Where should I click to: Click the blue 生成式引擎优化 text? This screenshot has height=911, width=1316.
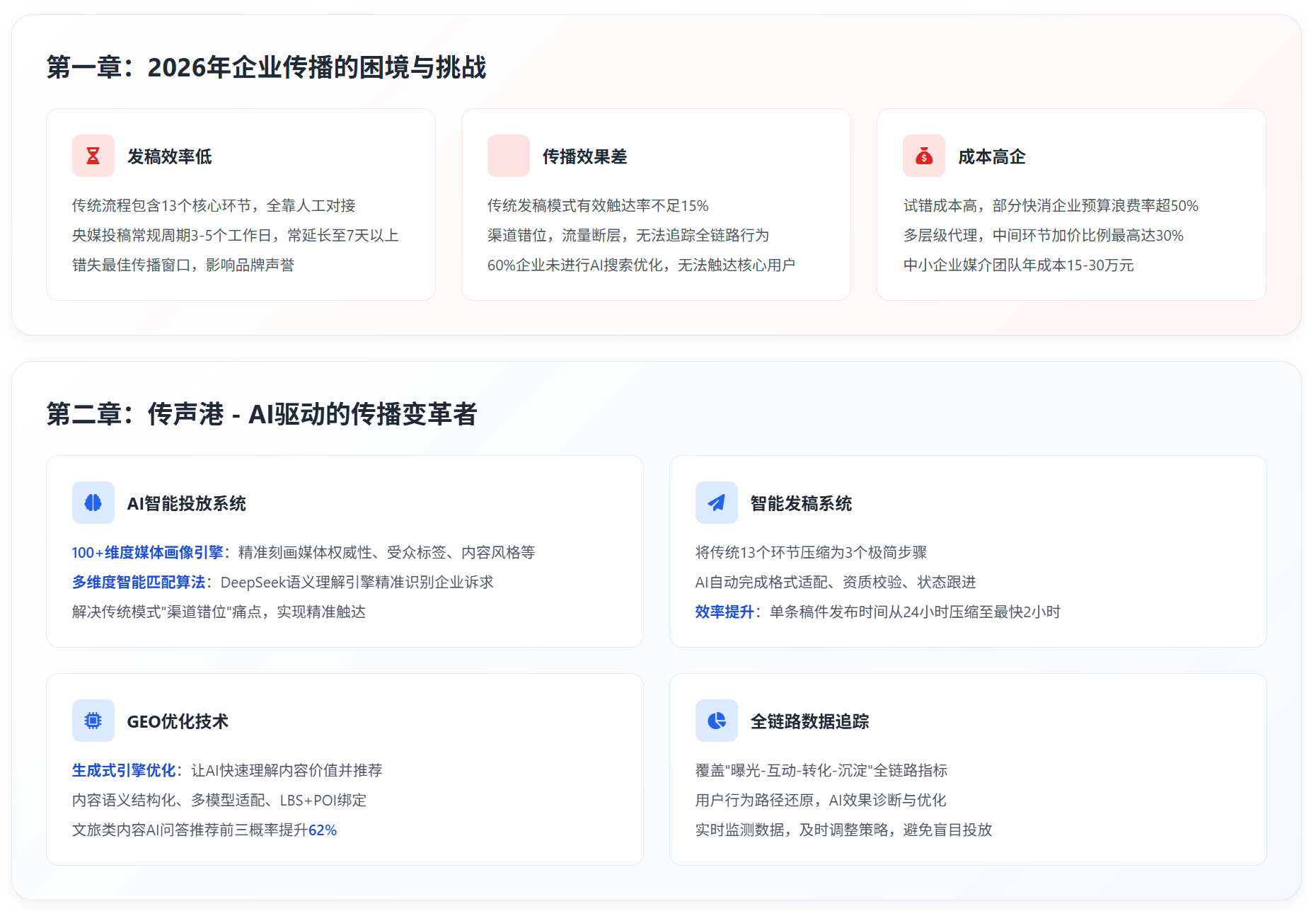(x=124, y=770)
